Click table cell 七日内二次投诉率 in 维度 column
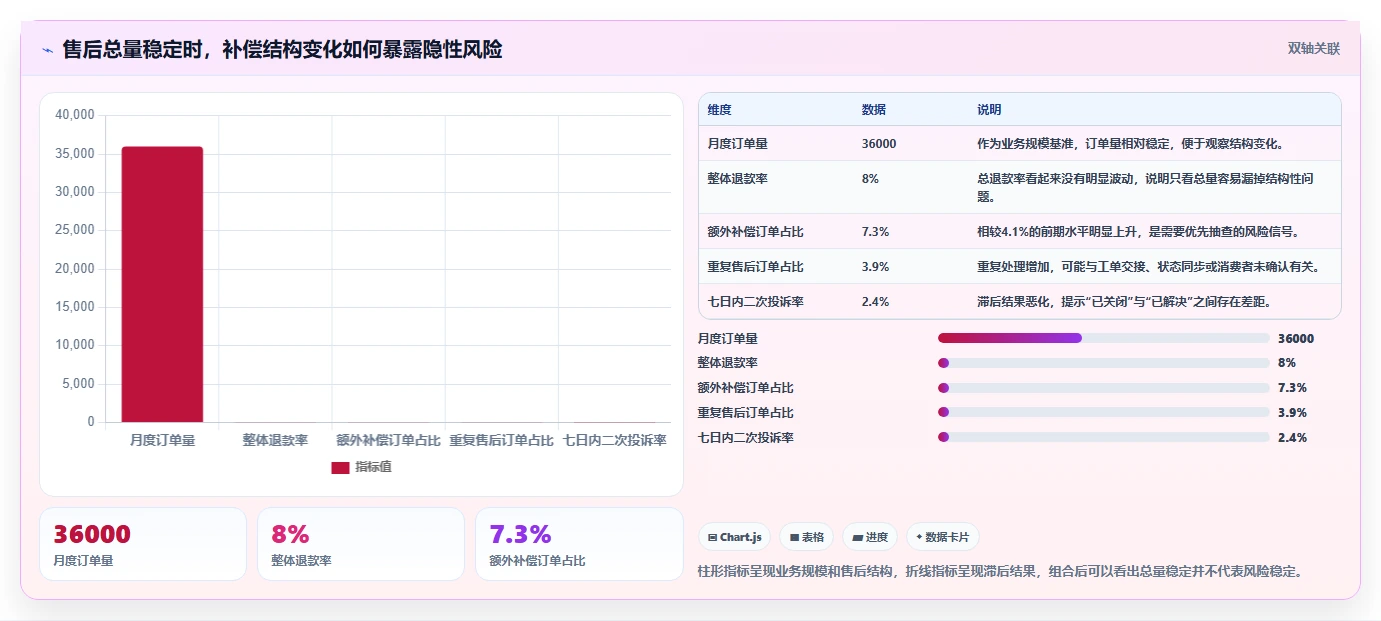 pyautogui.click(x=756, y=301)
